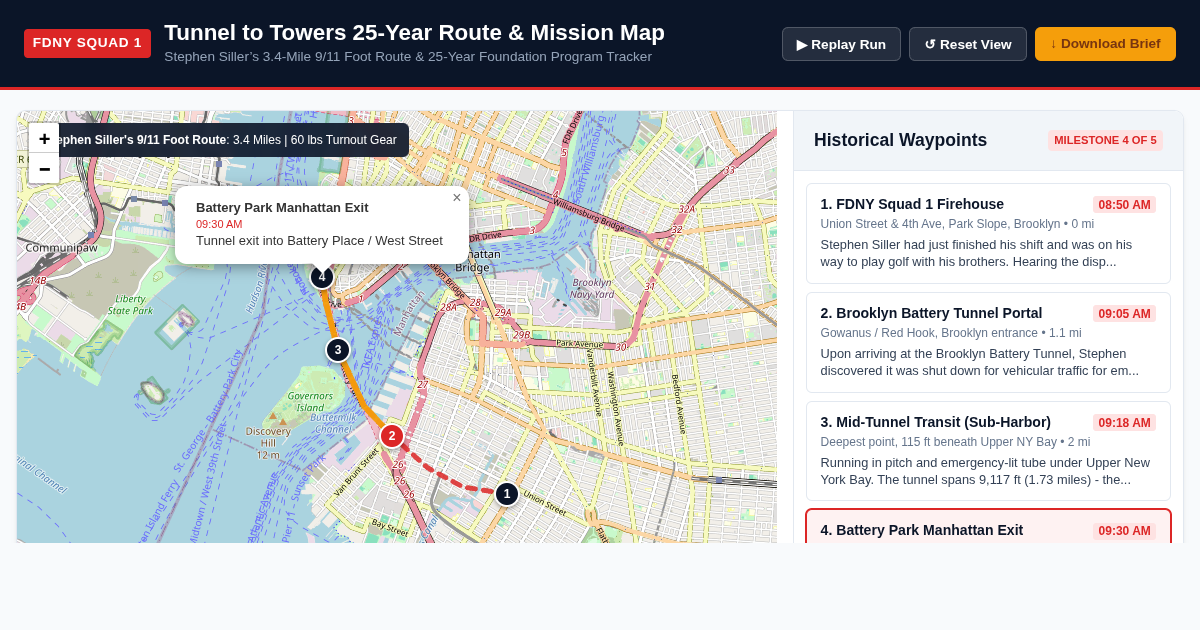The width and height of the screenshot is (1200, 630).
Task: Click the Replay Run button
Action: pyautogui.click(x=841, y=44)
